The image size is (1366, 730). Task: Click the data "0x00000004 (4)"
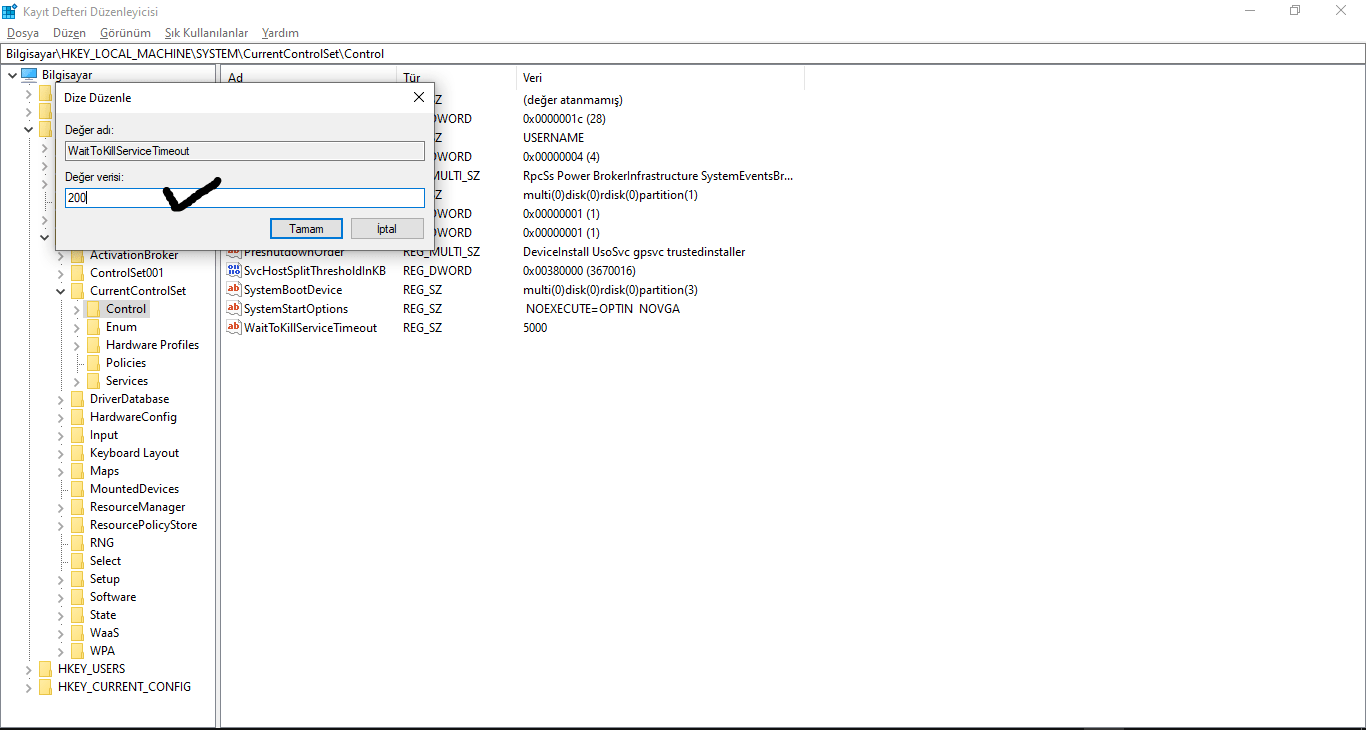point(561,157)
